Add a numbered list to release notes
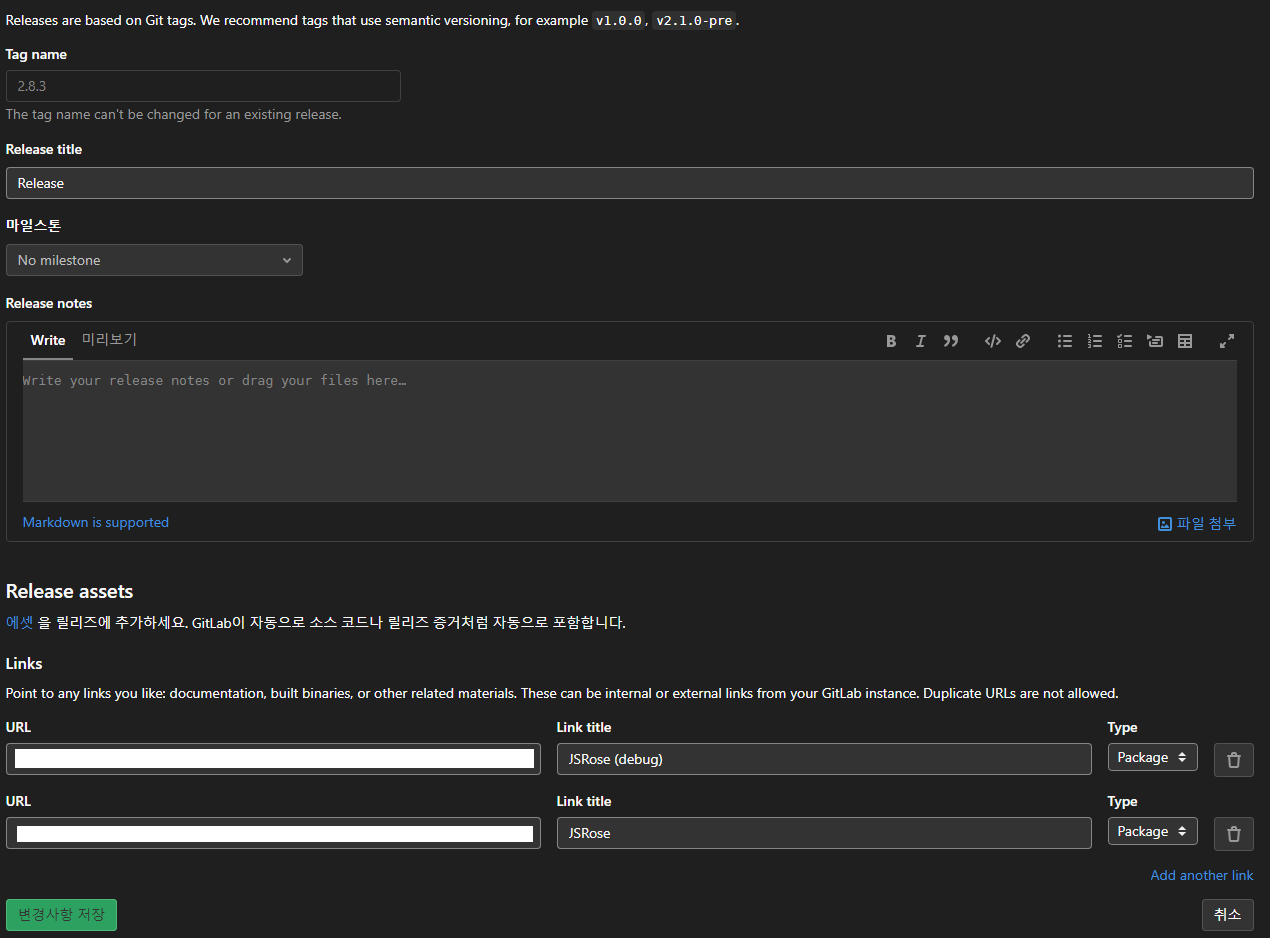The image size is (1271, 938). [1094, 340]
